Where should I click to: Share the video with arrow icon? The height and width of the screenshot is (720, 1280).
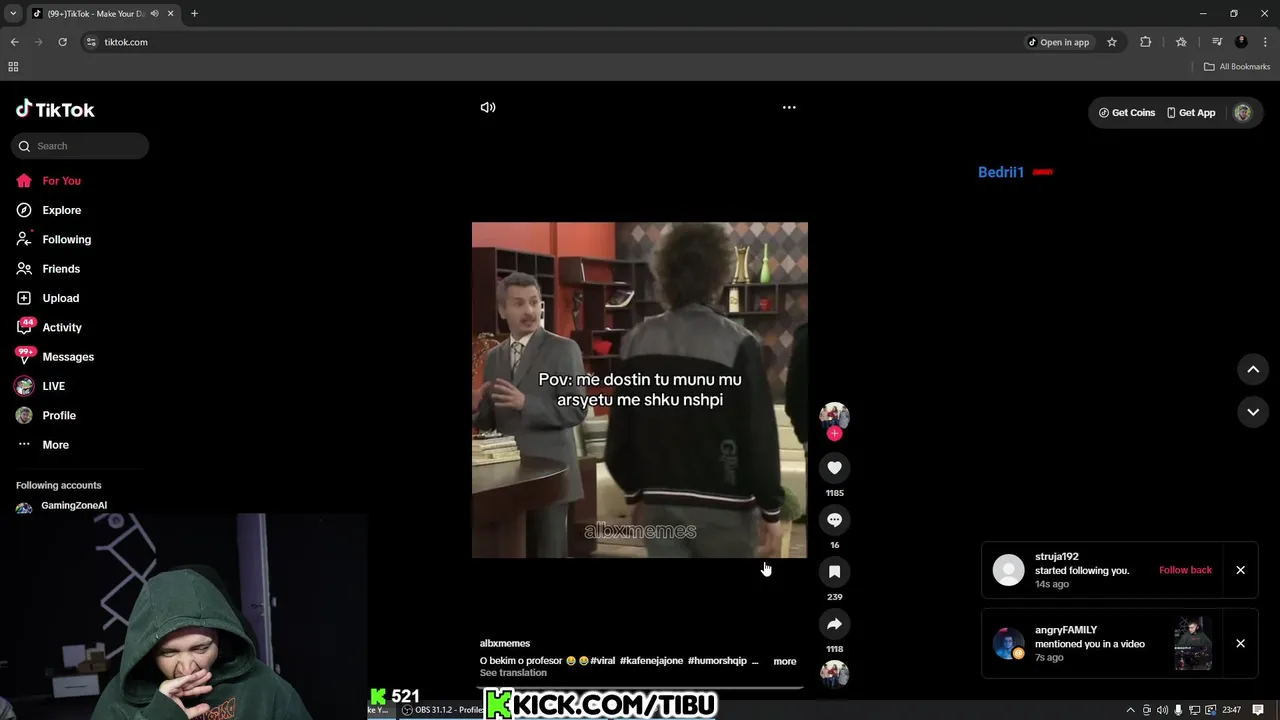pos(834,623)
